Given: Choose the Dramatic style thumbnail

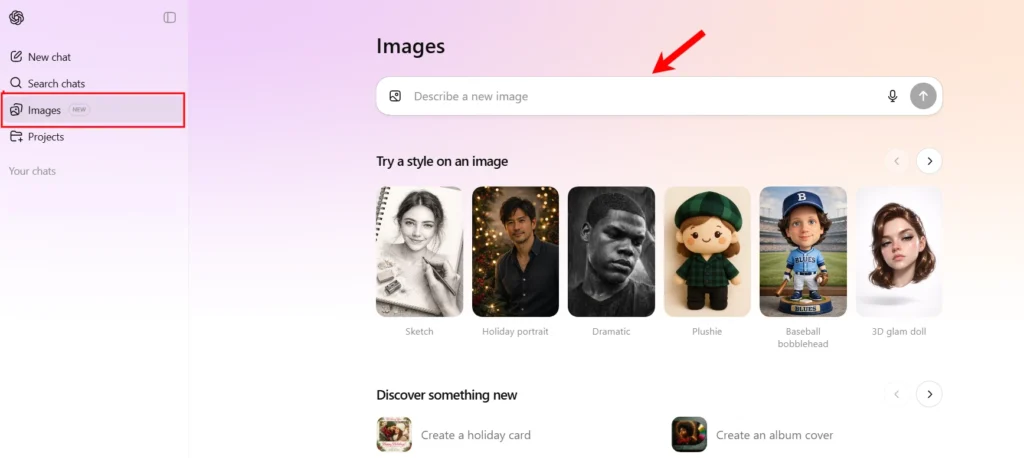Looking at the screenshot, I should [611, 252].
